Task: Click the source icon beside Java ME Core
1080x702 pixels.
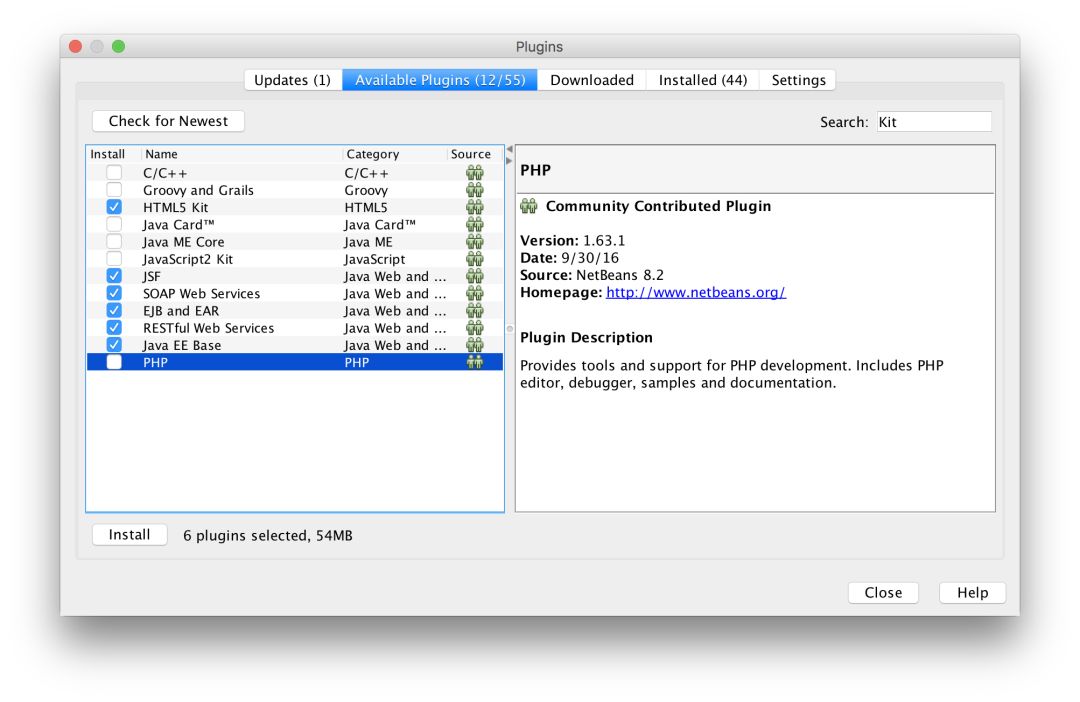Action: [x=474, y=242]
